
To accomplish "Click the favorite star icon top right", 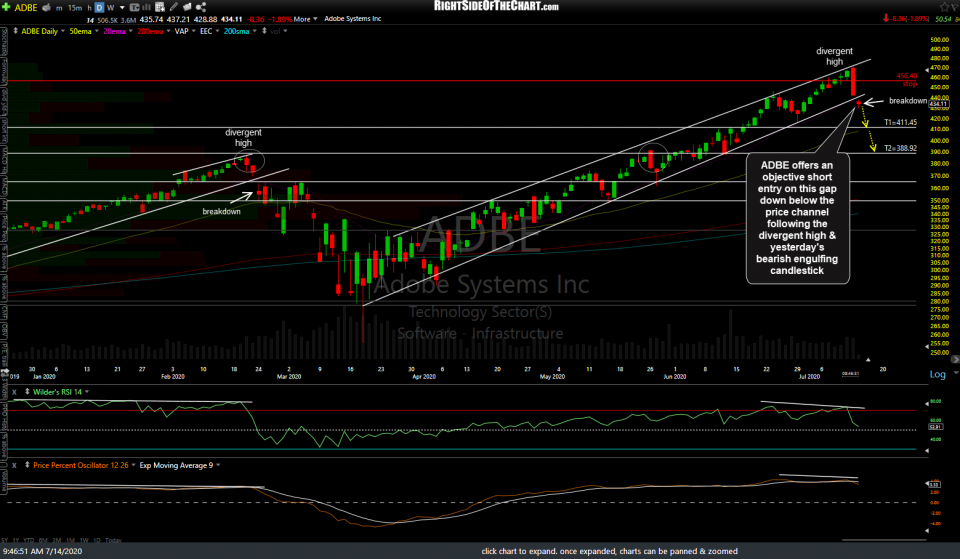I will tap(943, 7).
